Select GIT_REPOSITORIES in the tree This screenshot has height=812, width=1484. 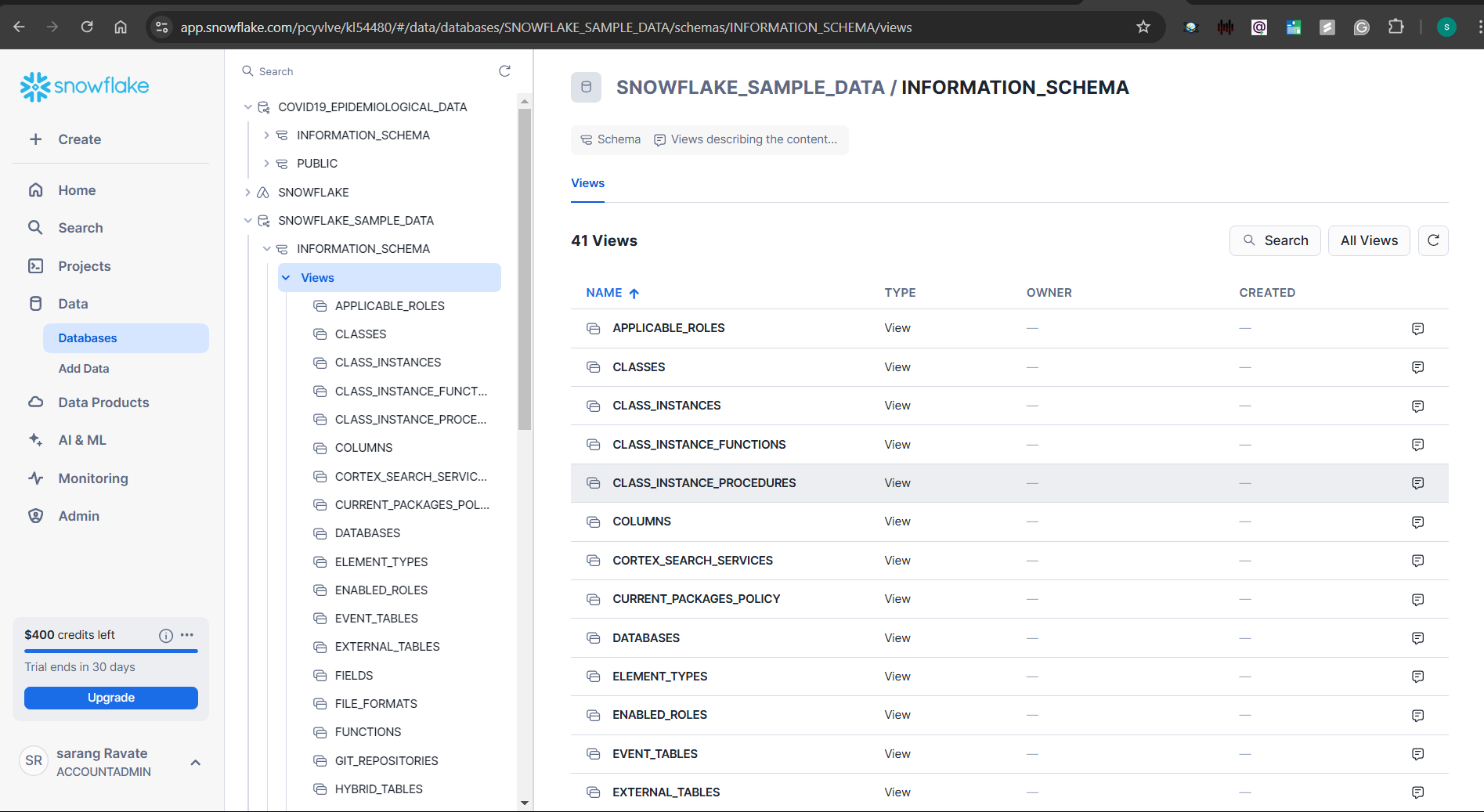386,761
